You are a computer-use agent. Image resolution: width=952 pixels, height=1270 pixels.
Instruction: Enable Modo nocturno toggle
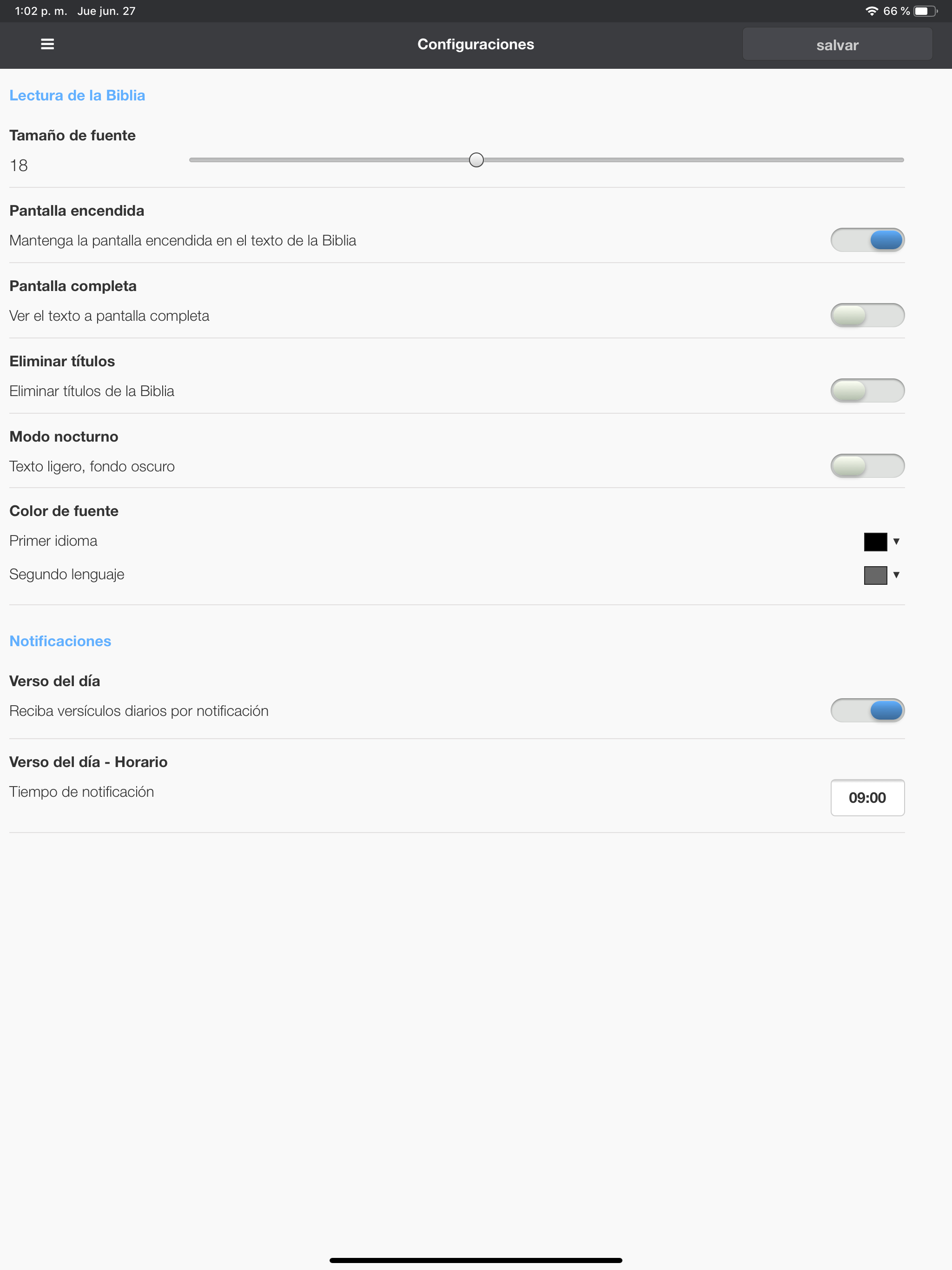[867, 466]
